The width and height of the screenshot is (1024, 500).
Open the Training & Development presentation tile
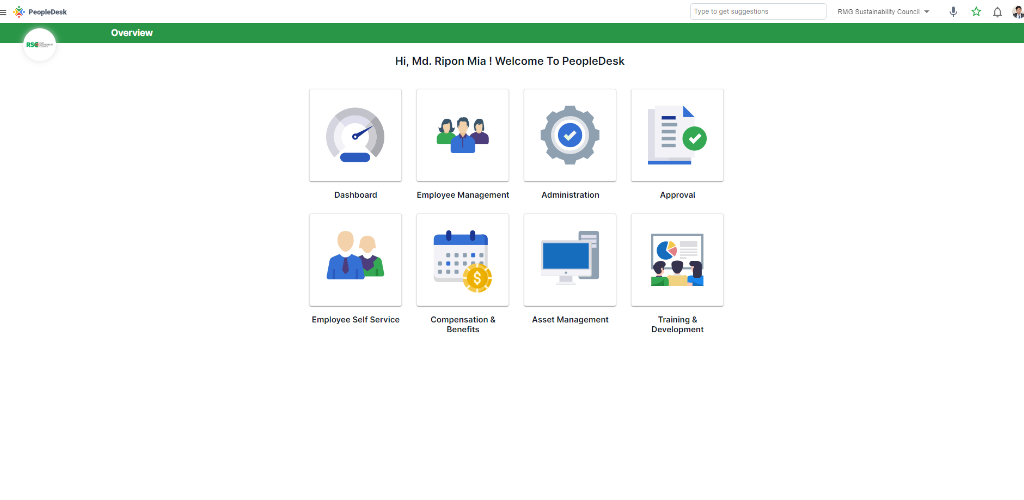point(677,260)
